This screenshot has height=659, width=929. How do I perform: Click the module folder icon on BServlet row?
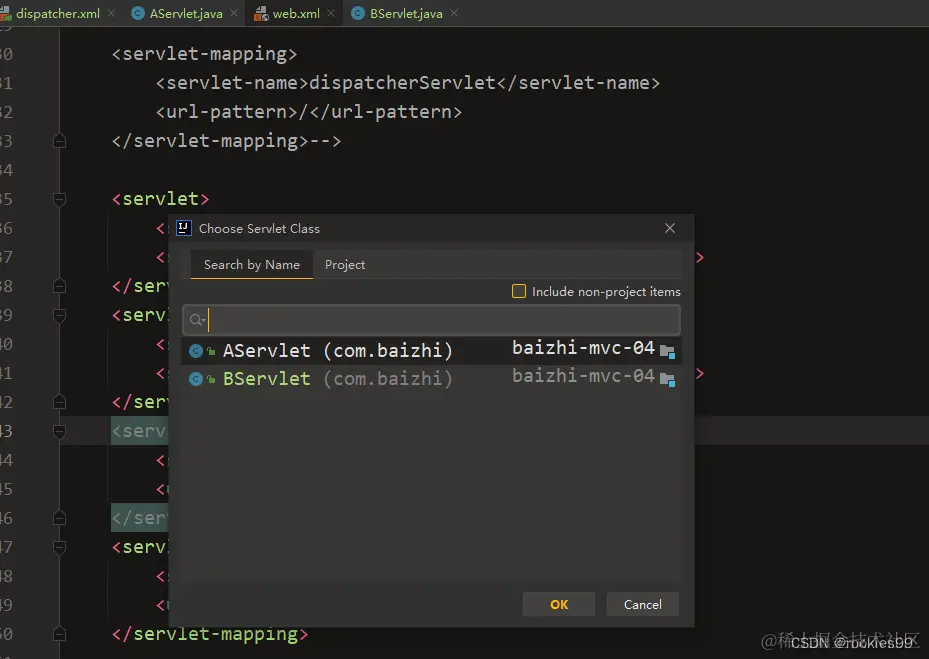pyautogui.click(x=667, y=379)
